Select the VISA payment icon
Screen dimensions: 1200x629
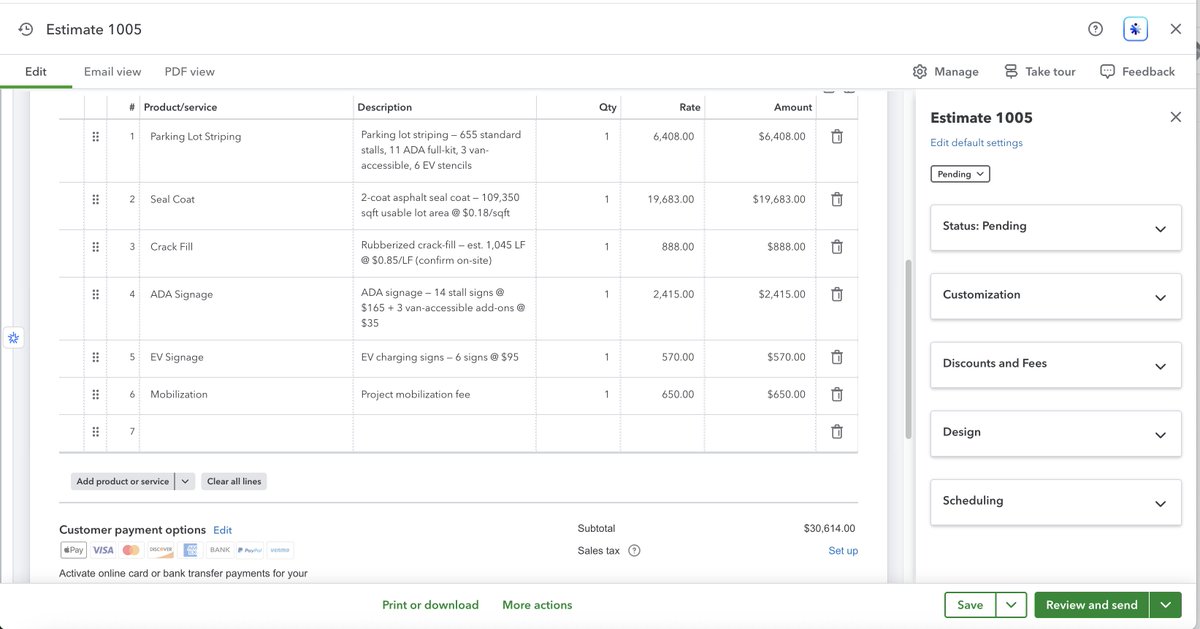103,550
